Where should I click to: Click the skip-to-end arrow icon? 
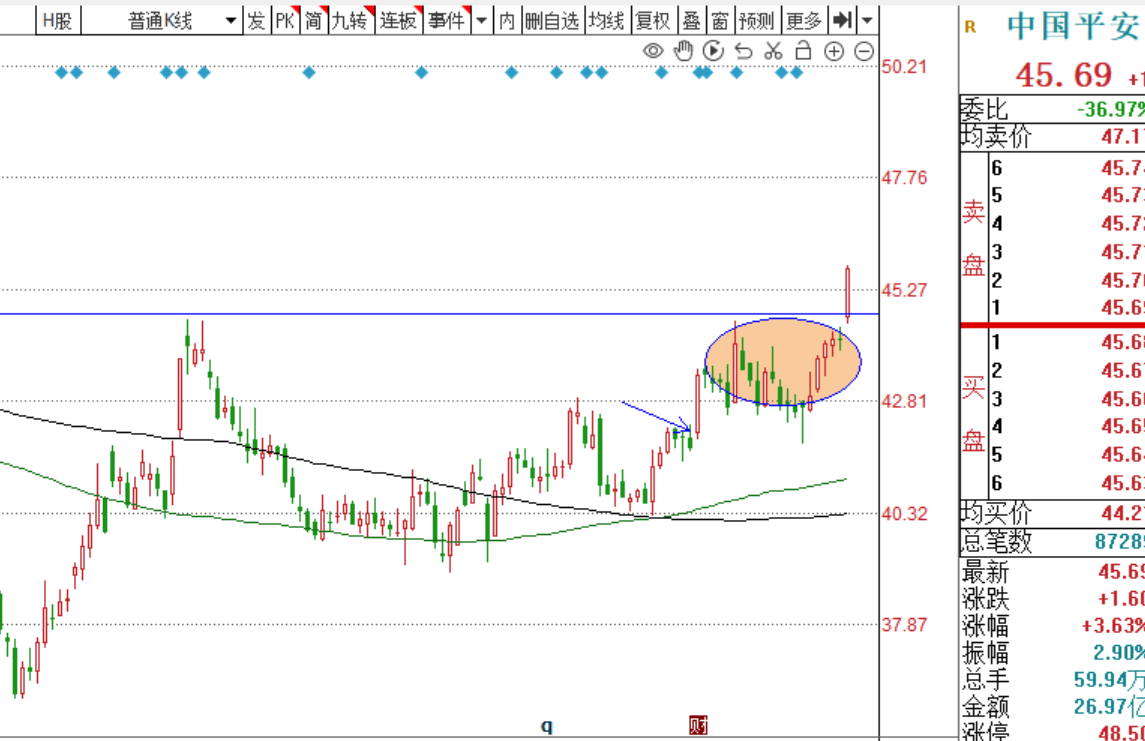click(x=842, y=20)
